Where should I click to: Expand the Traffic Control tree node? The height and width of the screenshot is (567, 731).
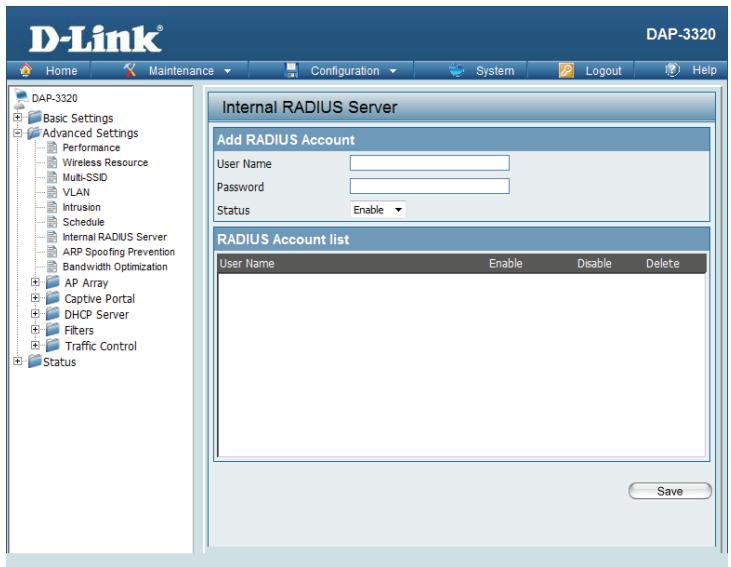click(35, 346)
